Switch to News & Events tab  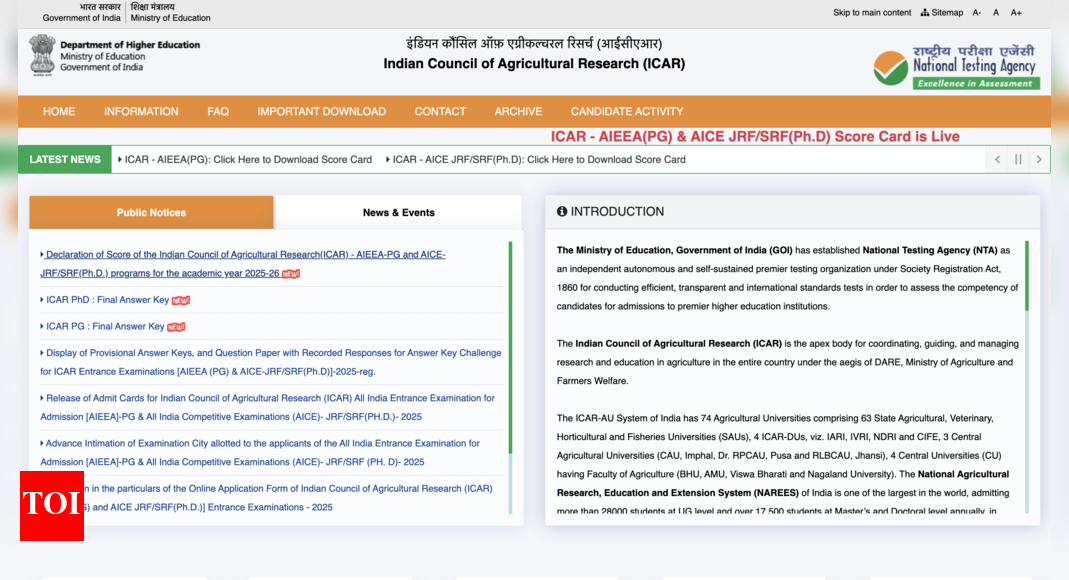tap(399, 213)
